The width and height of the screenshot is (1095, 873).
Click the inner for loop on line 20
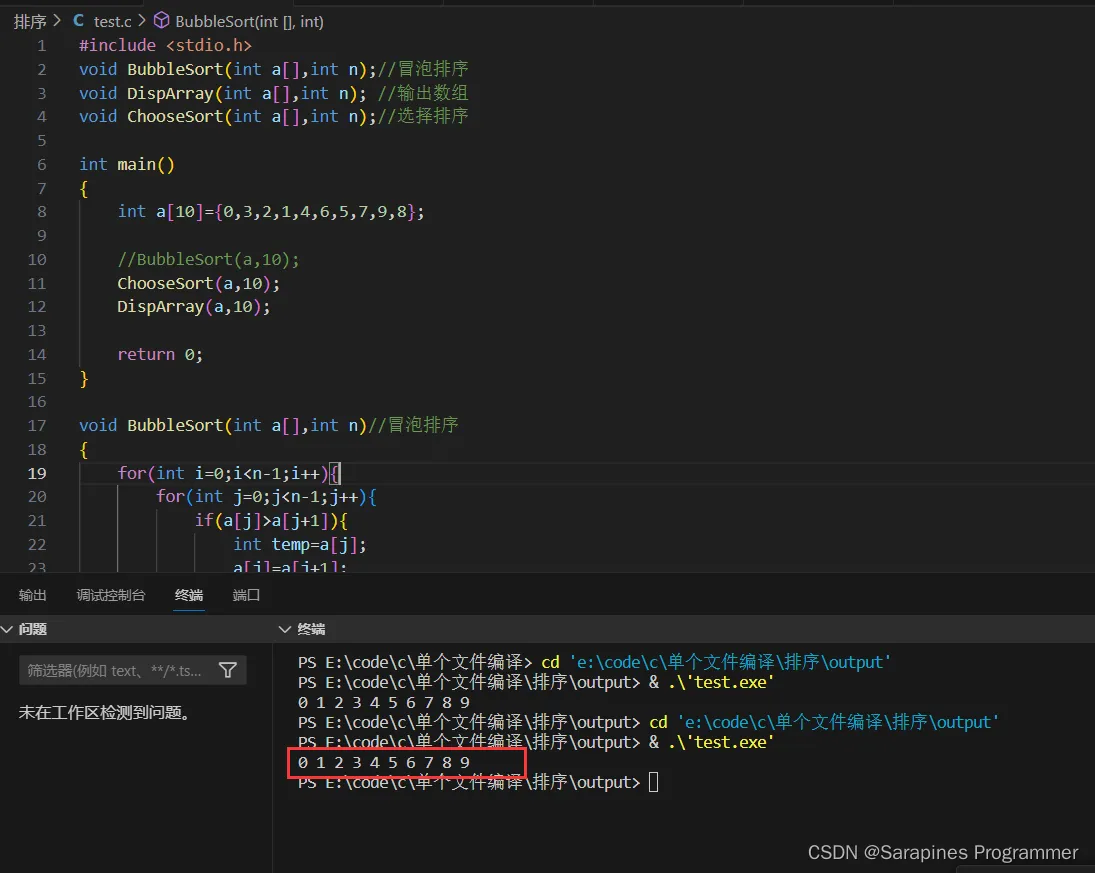tap(266, 497)
